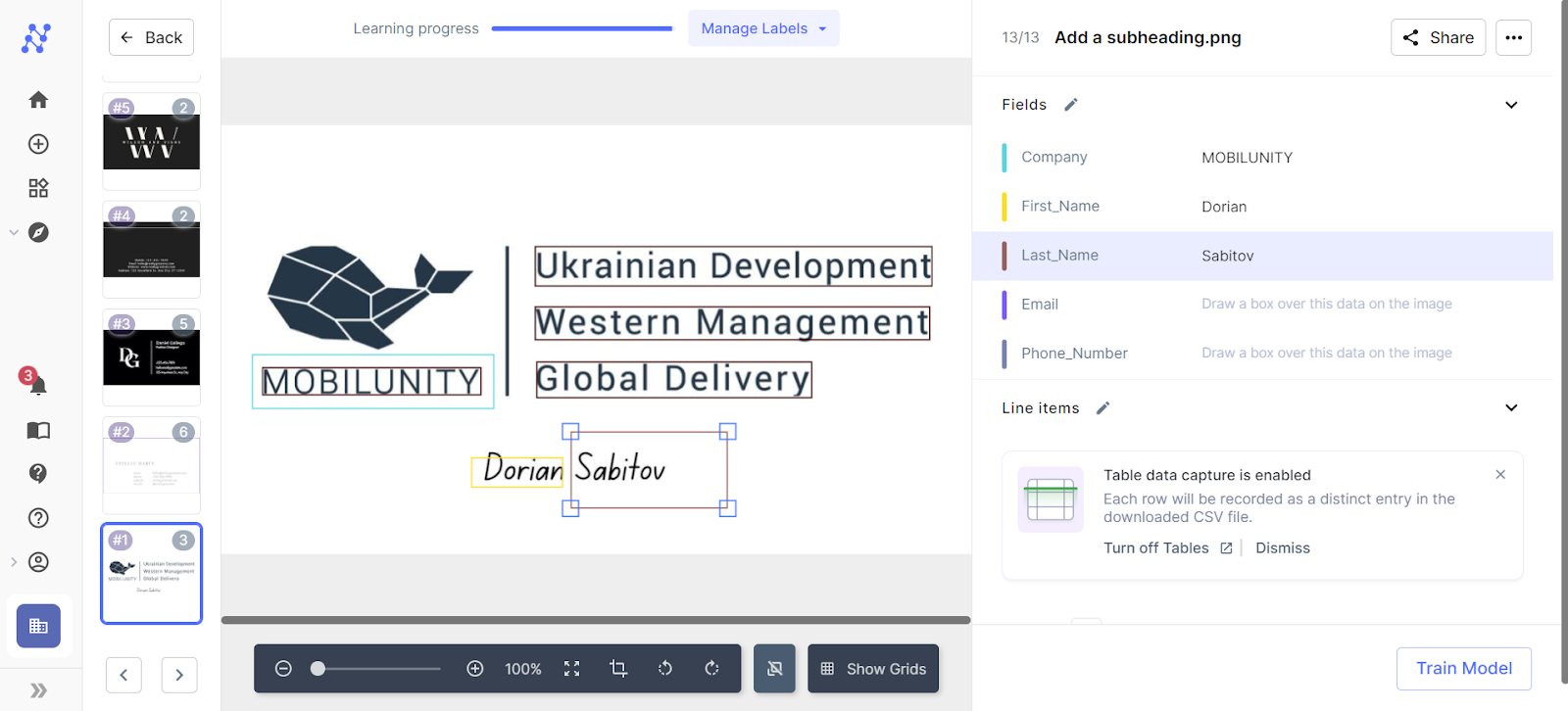Screen dimensions: 1568x711
Task: Select the Sabitov annotation box on image
Action: (649, 470)
